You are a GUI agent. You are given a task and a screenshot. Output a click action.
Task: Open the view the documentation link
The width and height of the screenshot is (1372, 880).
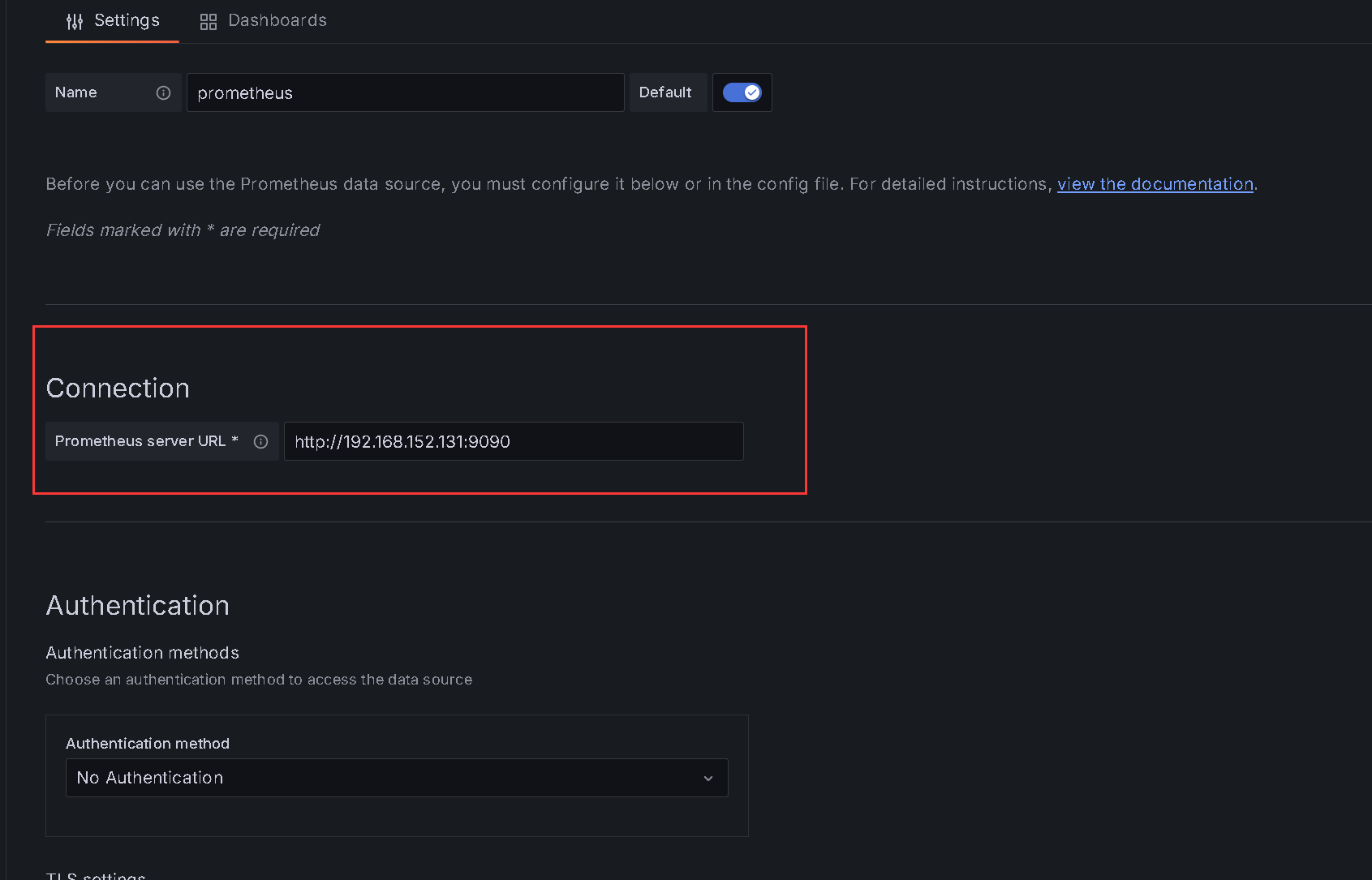[x=1155, y=184]
